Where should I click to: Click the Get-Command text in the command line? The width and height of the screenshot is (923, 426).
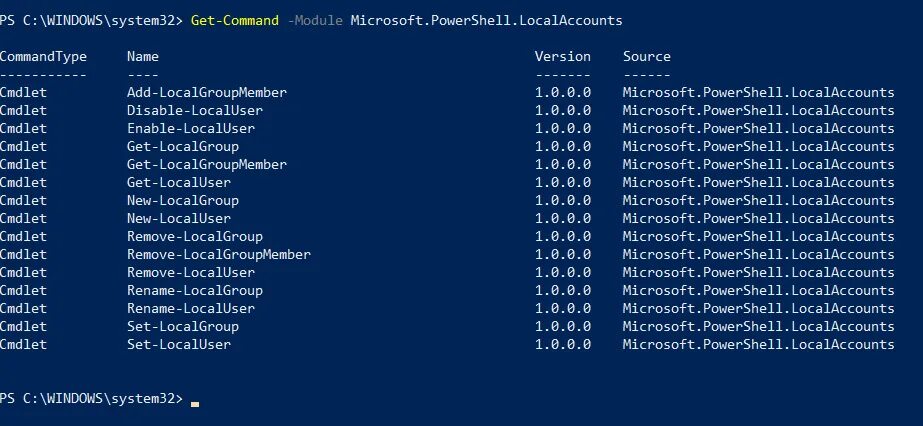coord(235,20)
